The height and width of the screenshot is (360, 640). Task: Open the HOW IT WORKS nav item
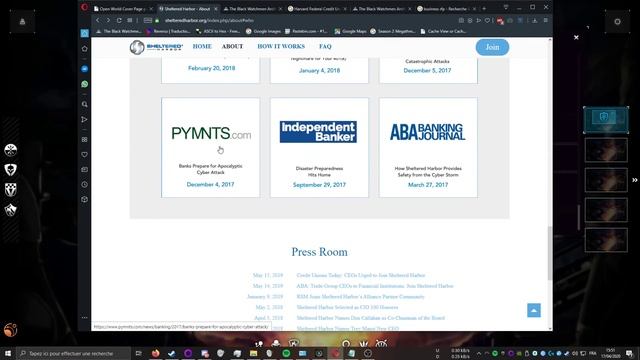pyautogui.click(x=281, y=47)
